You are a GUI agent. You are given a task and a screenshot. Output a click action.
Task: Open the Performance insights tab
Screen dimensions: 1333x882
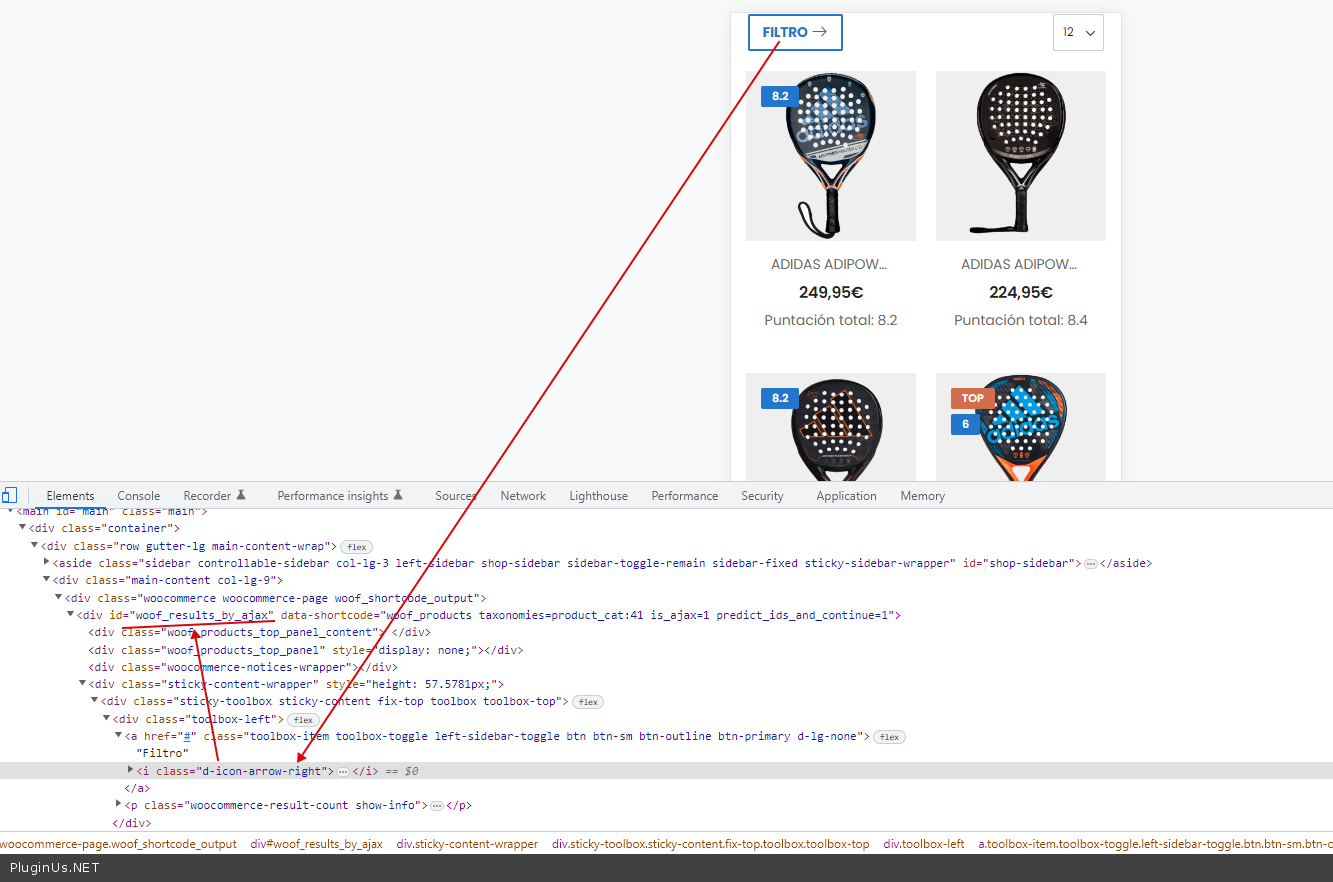point(340,496)
